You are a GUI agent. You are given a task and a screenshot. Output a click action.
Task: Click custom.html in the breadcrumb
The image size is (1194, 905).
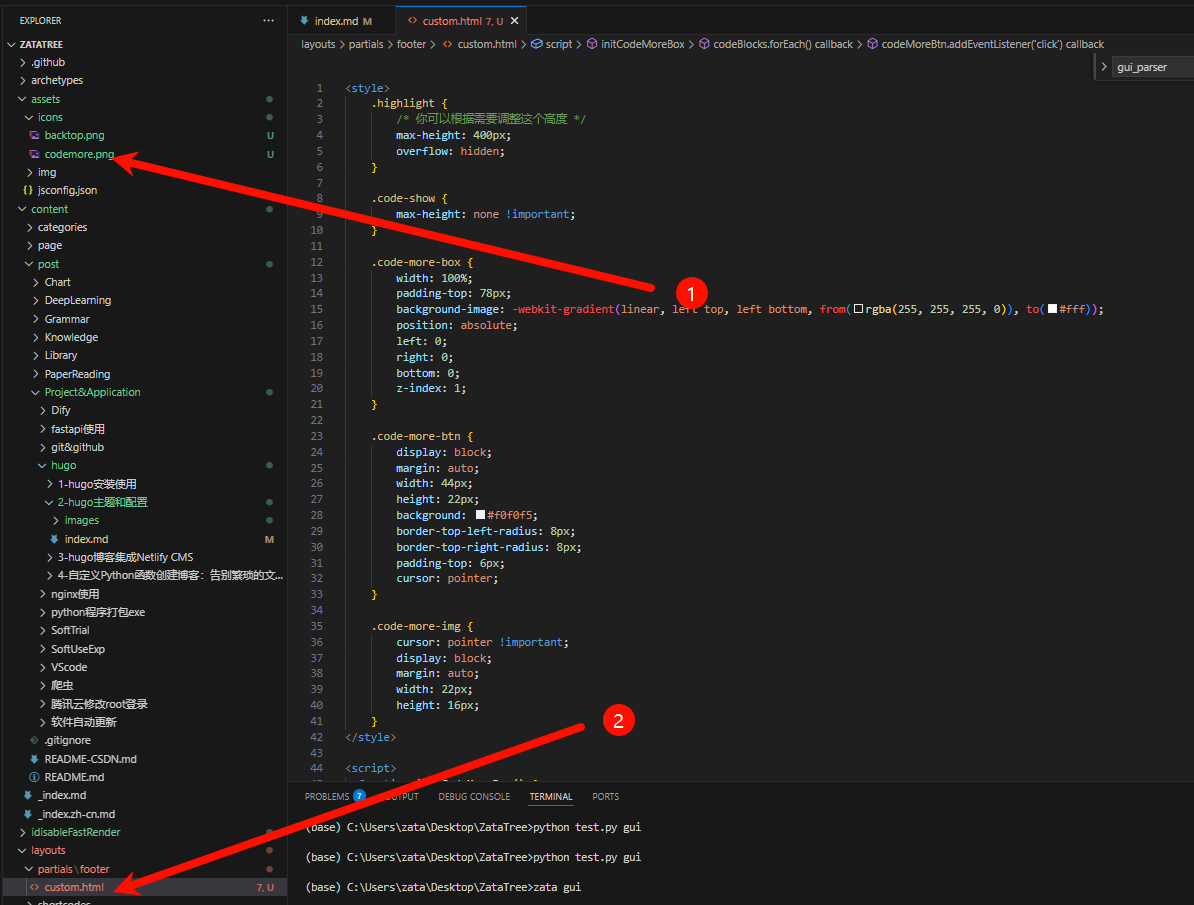[487, 44]
